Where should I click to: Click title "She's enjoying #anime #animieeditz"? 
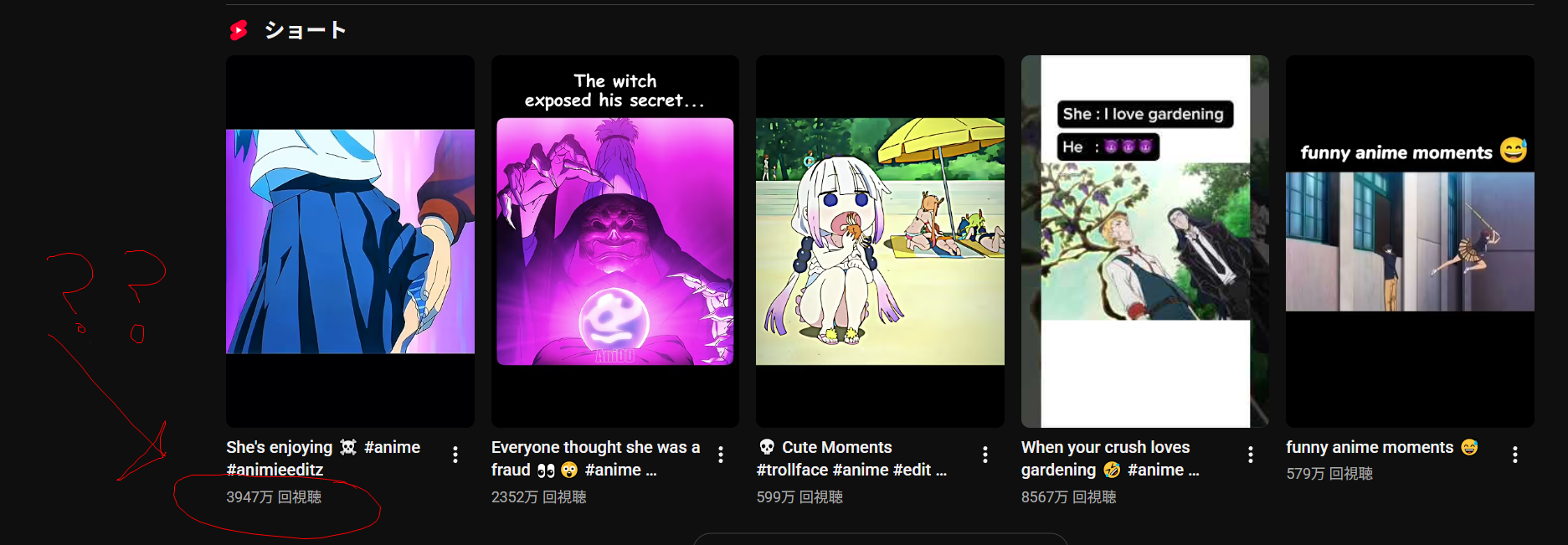tap(323, 459)
